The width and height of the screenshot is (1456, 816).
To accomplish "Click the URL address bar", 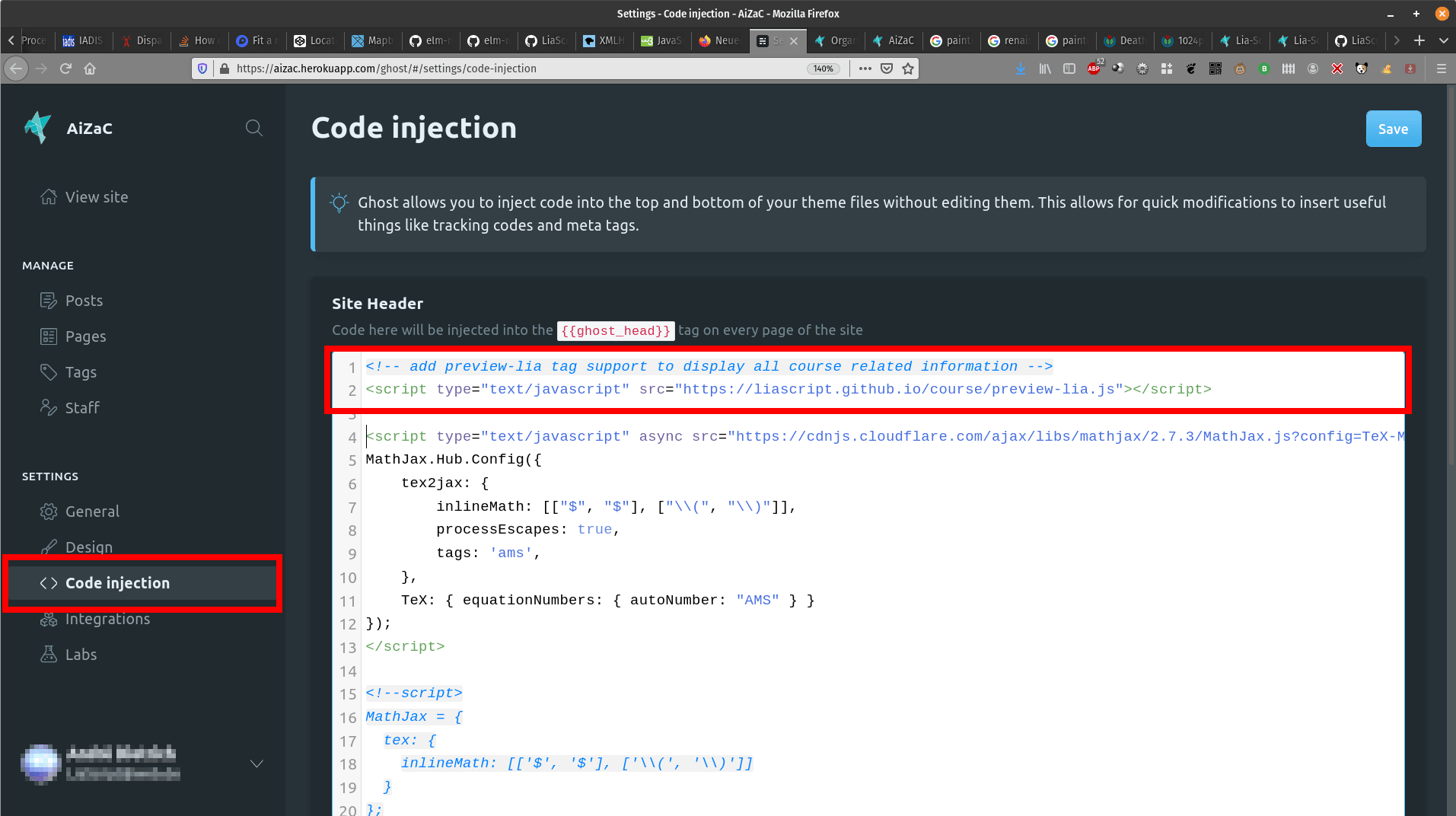I will coord(518,69).
